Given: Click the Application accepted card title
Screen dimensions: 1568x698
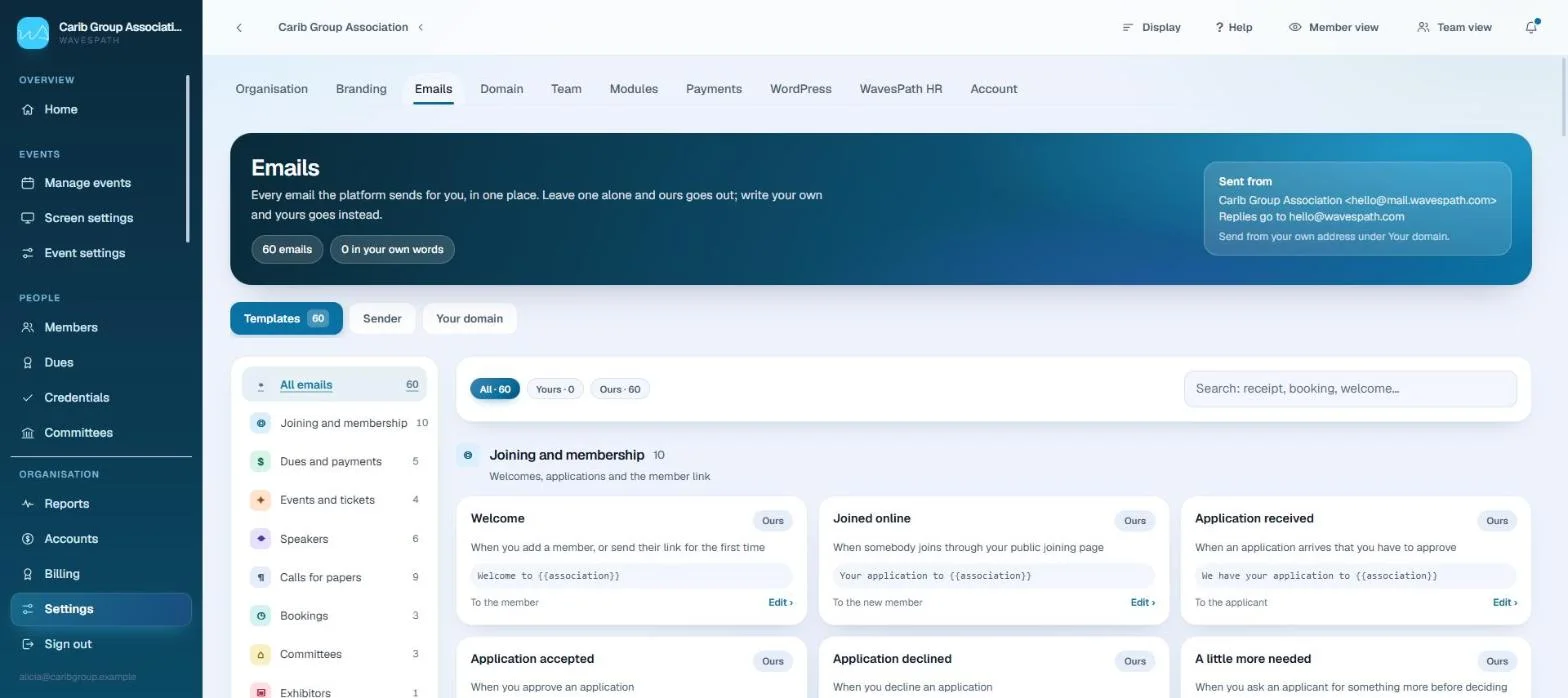Looking at the screenshot, I should [x=532, y=659].
